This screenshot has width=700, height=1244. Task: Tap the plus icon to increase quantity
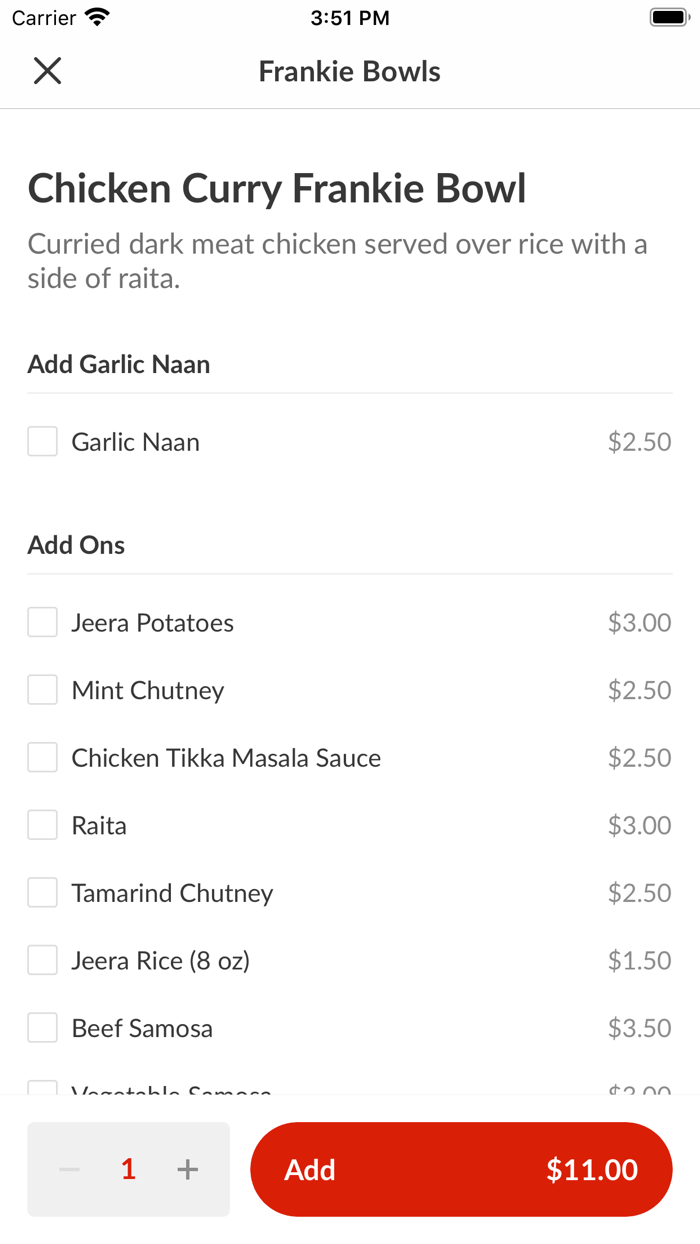(187, 1168)
